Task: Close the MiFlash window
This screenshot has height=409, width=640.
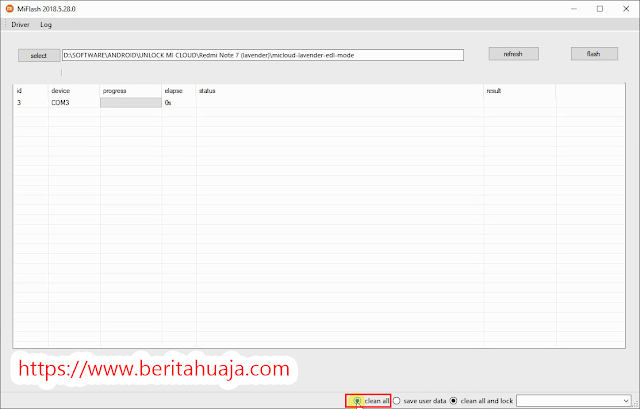Action: point(626,9)
